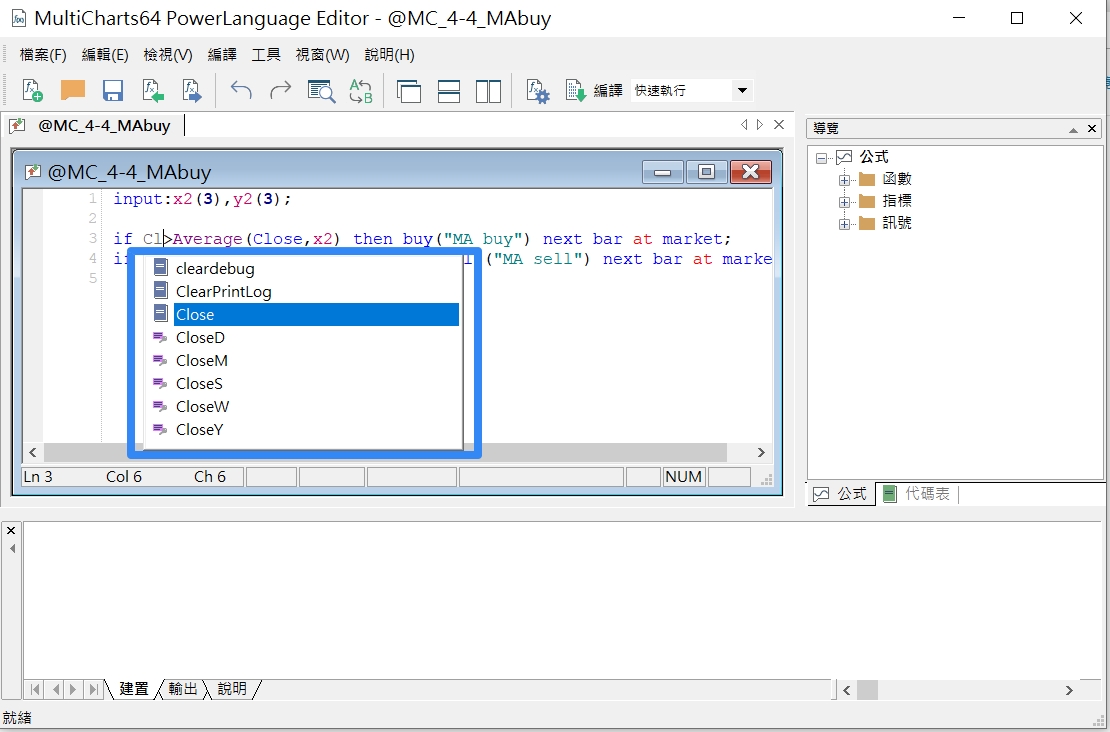Close the active document tab with the X
Screen dimensions: 1110x732
click(x=779, y=125)
